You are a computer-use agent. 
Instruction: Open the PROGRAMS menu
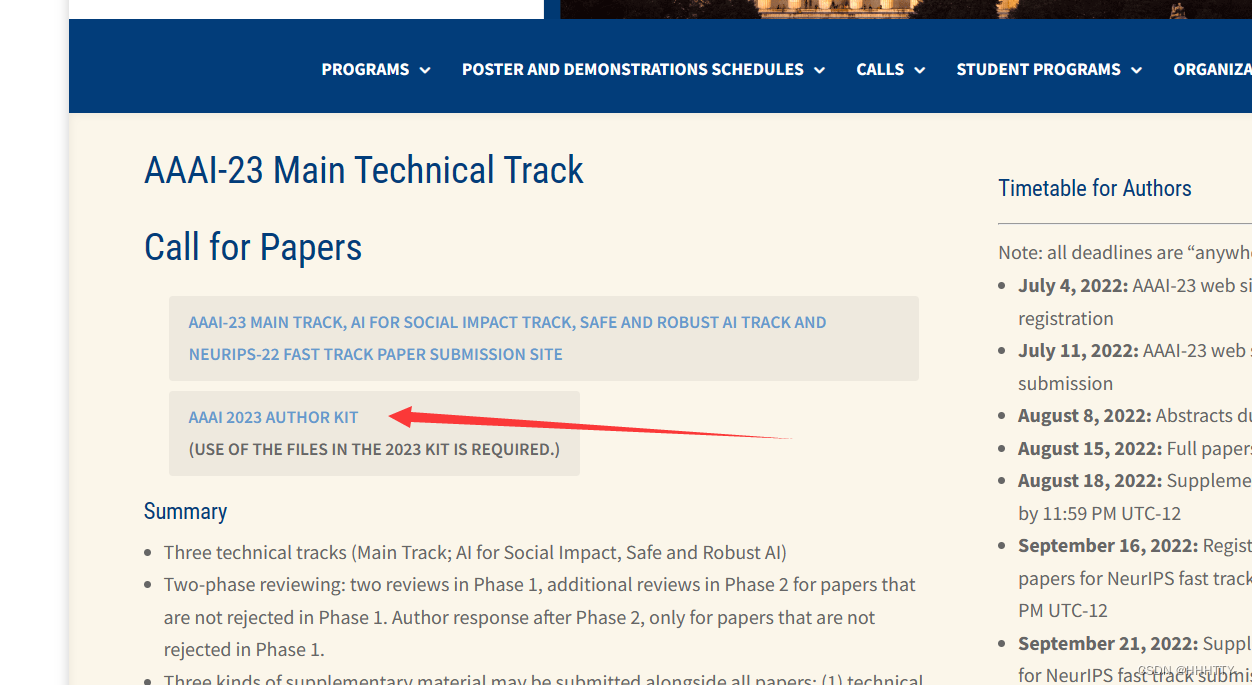pos(365,70)
